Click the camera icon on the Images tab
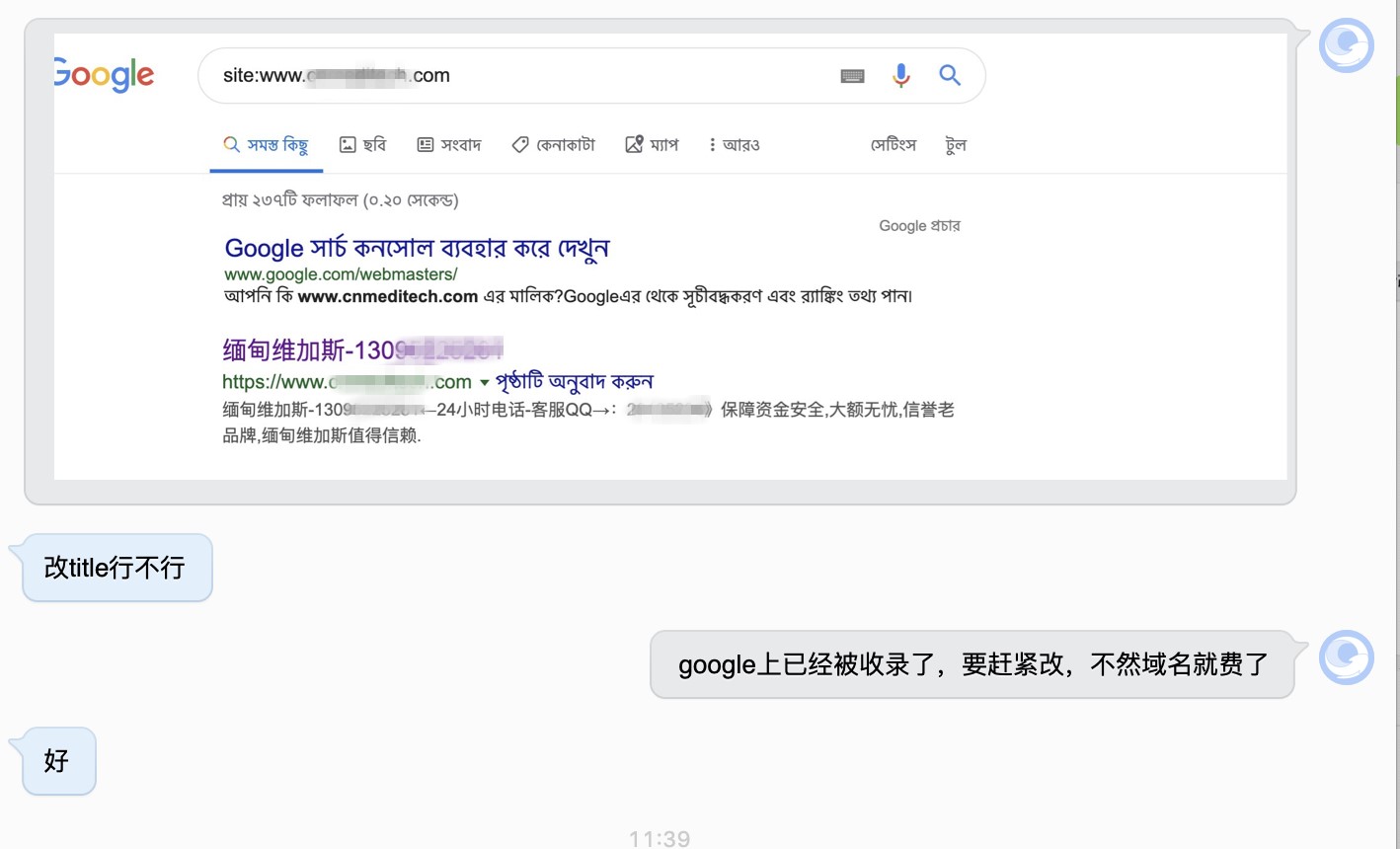 (348, 144)
